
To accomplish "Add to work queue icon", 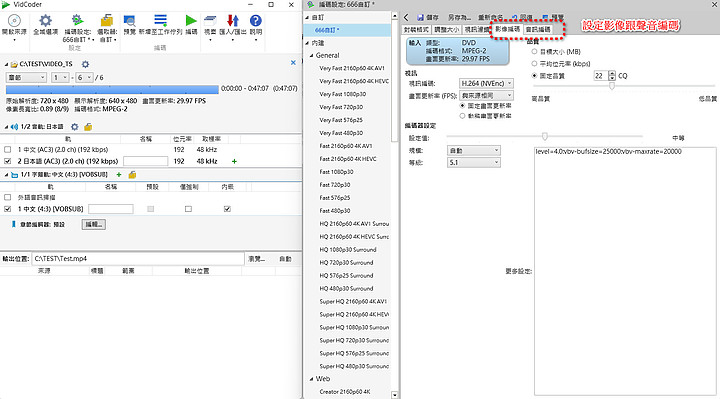I will pyautogui.click(x=160, y=21).
